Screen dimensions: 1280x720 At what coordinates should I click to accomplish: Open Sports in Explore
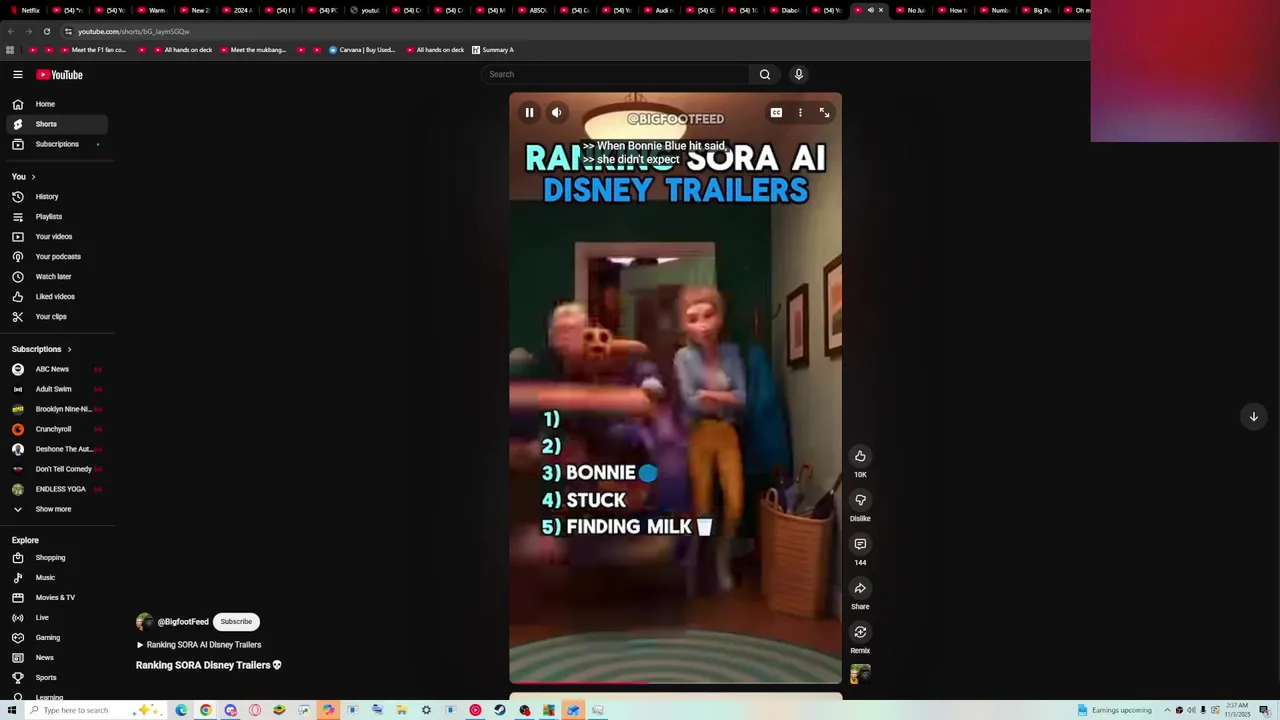click(57, 678)
